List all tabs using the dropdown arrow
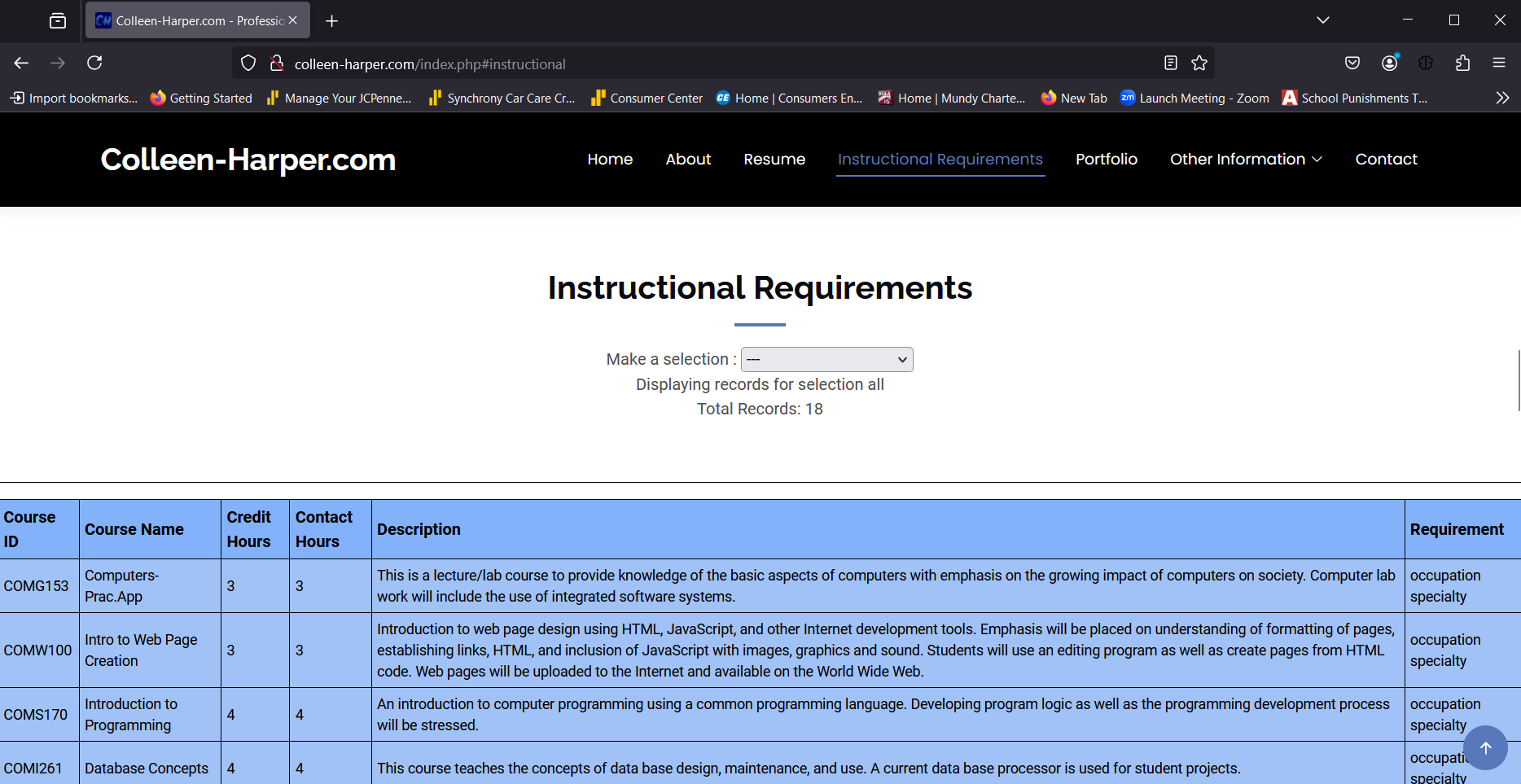The height and width of the screenshot is (784, 1521). 1323,20
